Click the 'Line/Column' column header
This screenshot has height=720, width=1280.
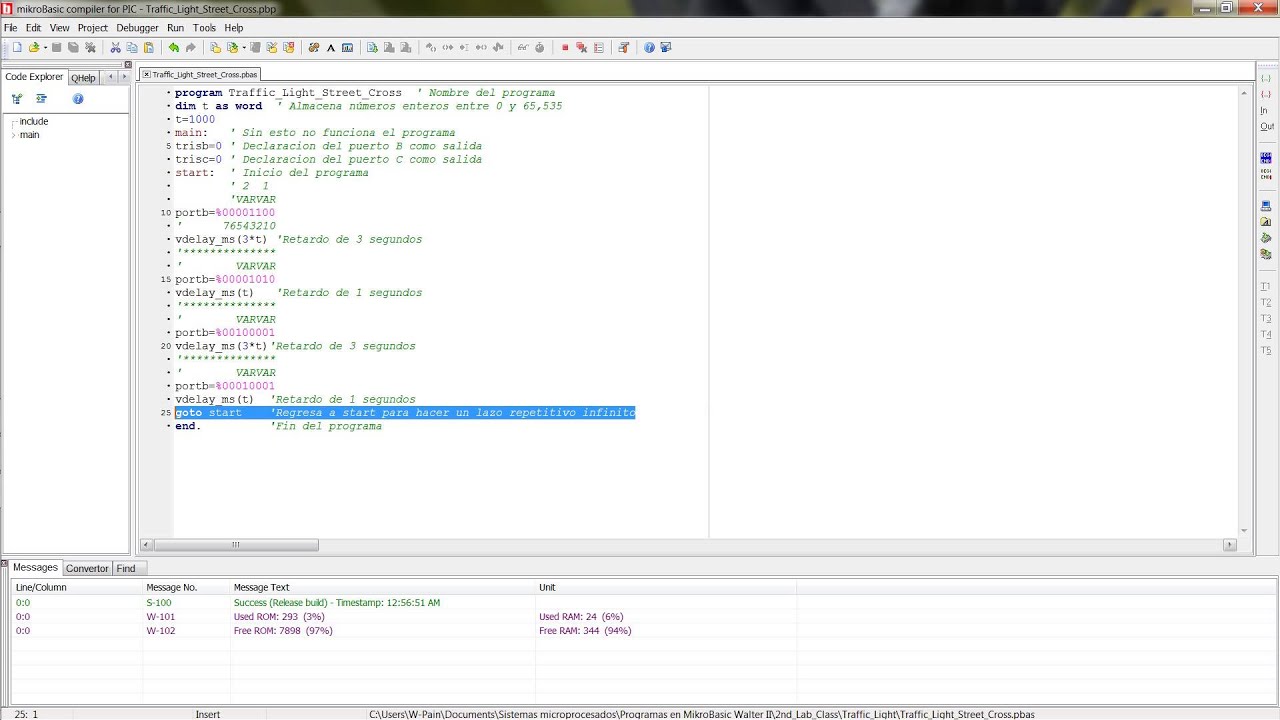pyautogui.click(x=41, y=587)
